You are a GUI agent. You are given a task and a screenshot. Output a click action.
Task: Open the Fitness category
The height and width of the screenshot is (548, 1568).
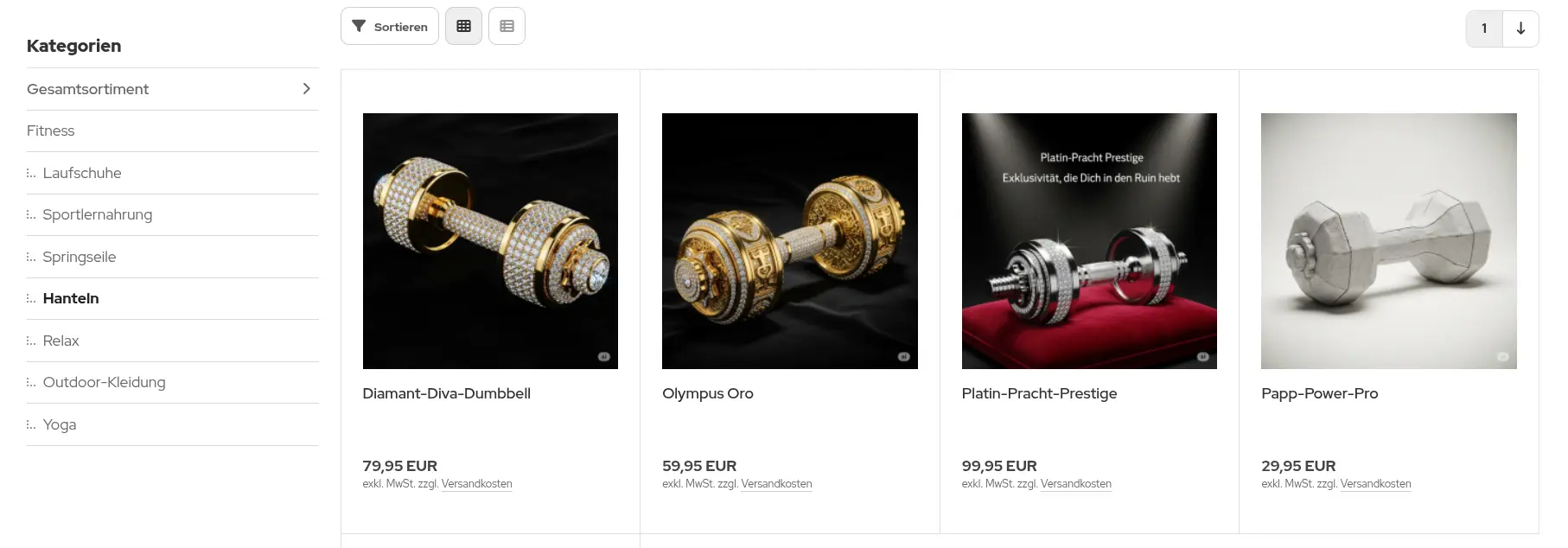[51, 131]
